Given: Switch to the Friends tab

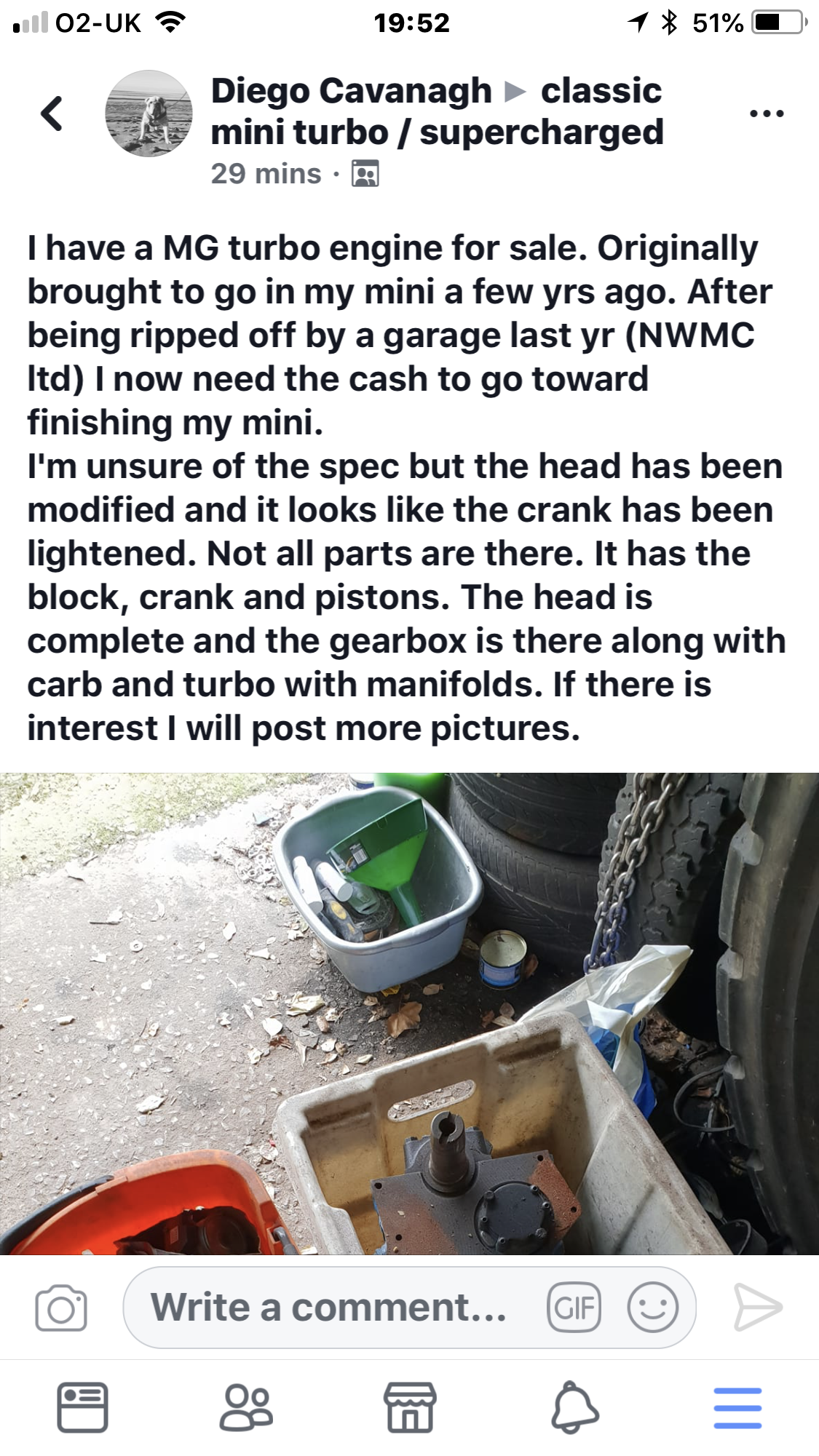Looking at the screenshot, I should 246,1408.
